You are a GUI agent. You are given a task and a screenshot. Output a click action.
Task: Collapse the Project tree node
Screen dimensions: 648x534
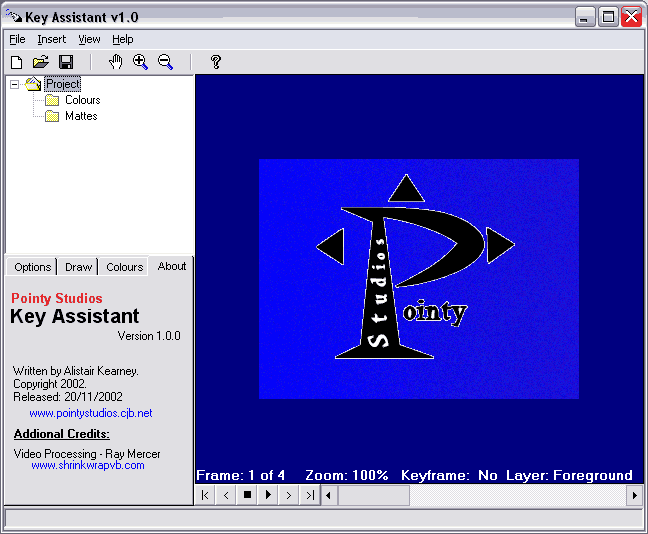pyautogui.click(x=14, y=84)
